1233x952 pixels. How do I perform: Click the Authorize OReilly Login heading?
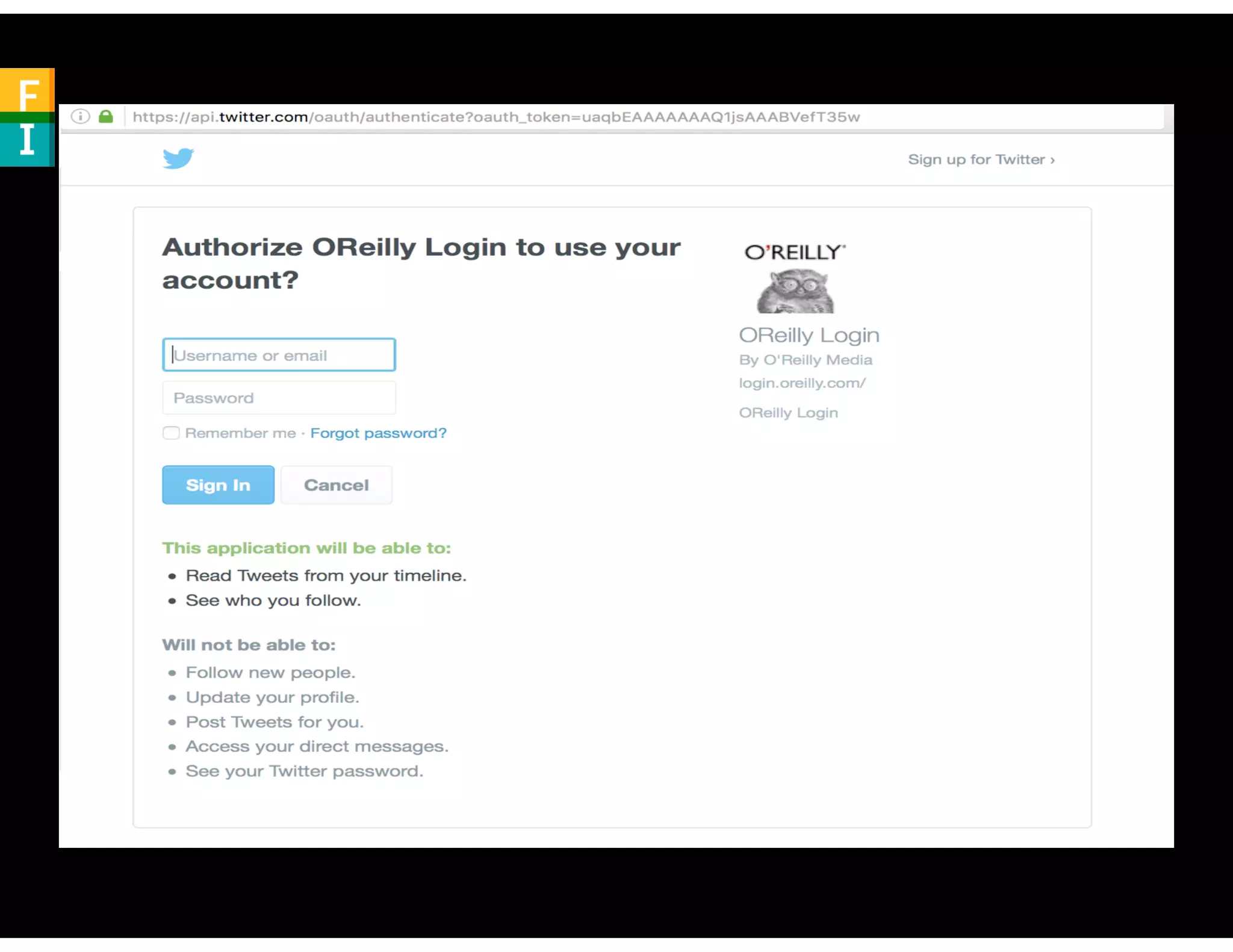pyautogui.click(x=421, y=264)
